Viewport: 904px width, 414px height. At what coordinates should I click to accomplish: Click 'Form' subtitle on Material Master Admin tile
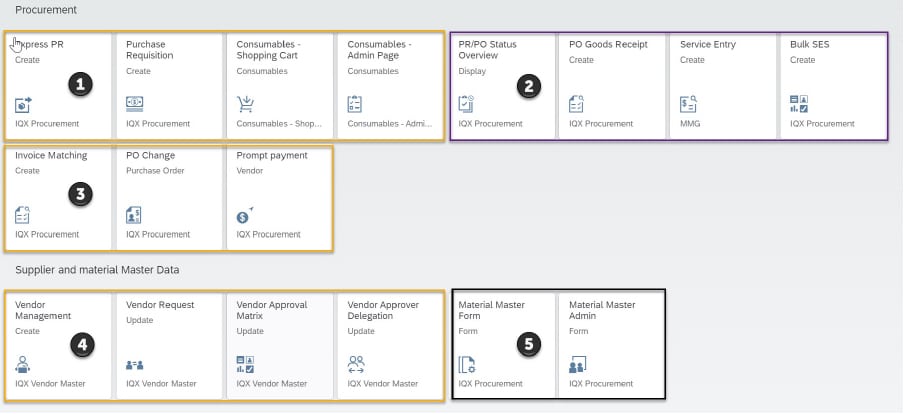coord(579,331)
